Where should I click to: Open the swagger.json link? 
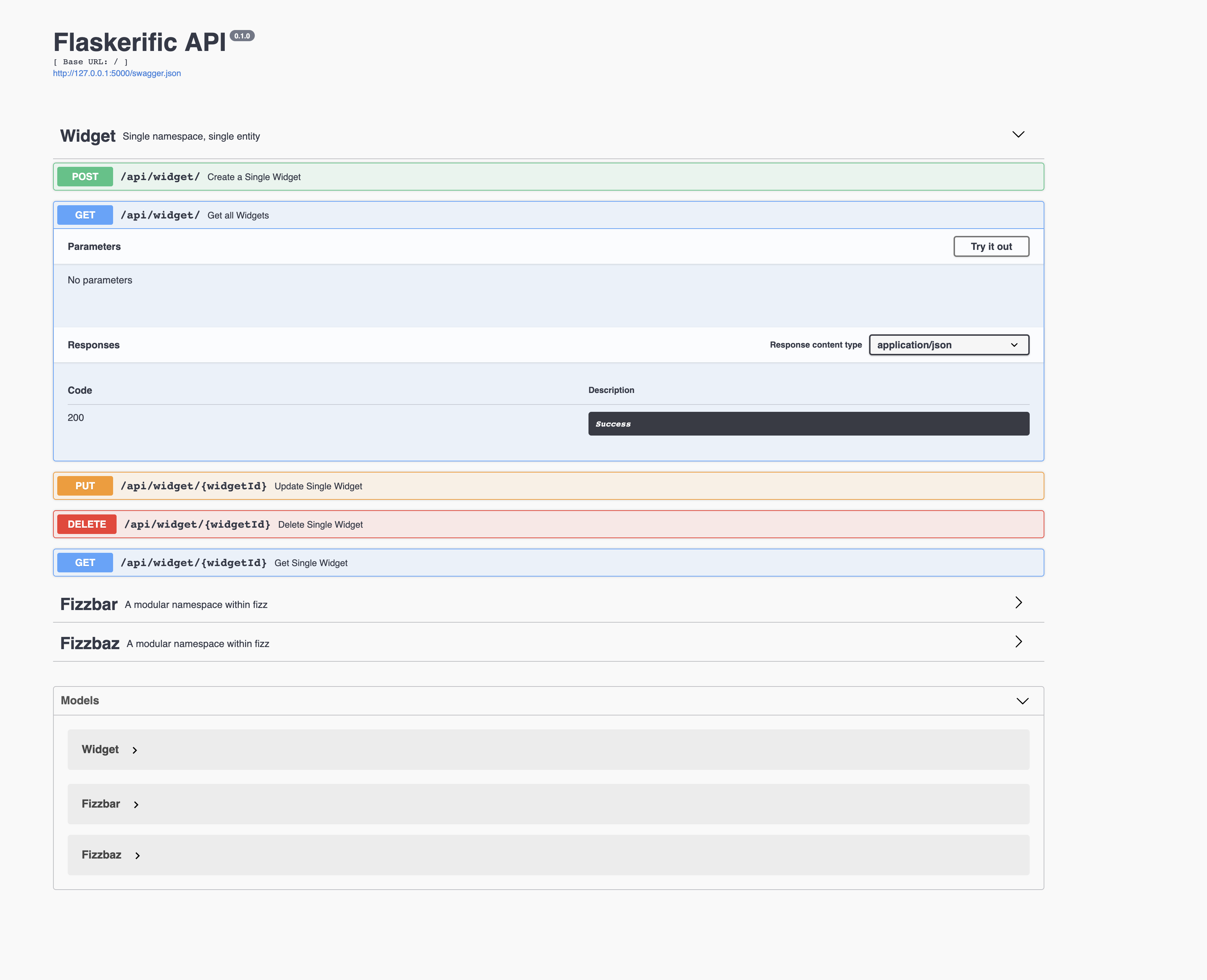[x=117, y=73]
